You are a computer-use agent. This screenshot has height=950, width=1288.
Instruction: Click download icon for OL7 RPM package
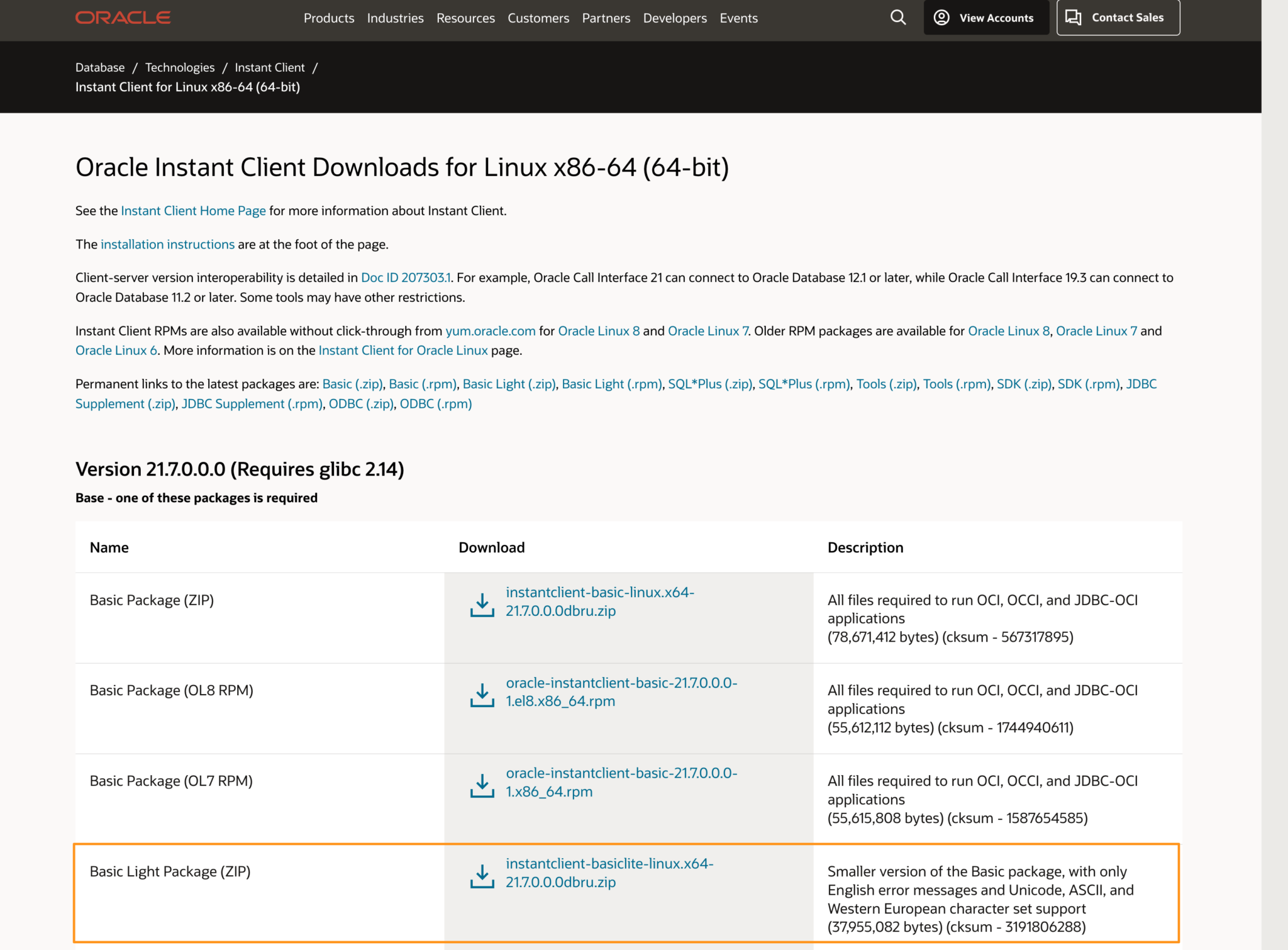(x=482, y=786)
